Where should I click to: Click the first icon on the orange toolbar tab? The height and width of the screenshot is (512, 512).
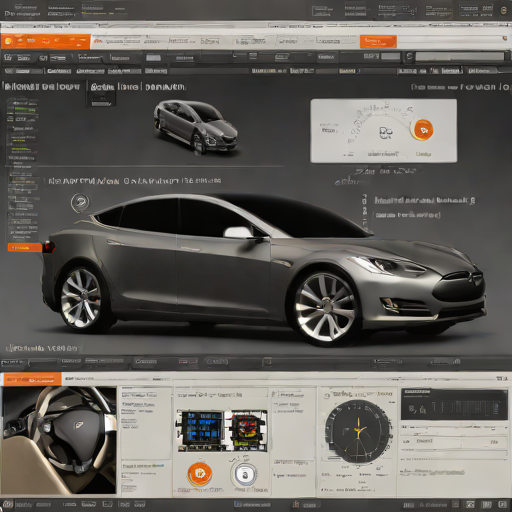8,41
